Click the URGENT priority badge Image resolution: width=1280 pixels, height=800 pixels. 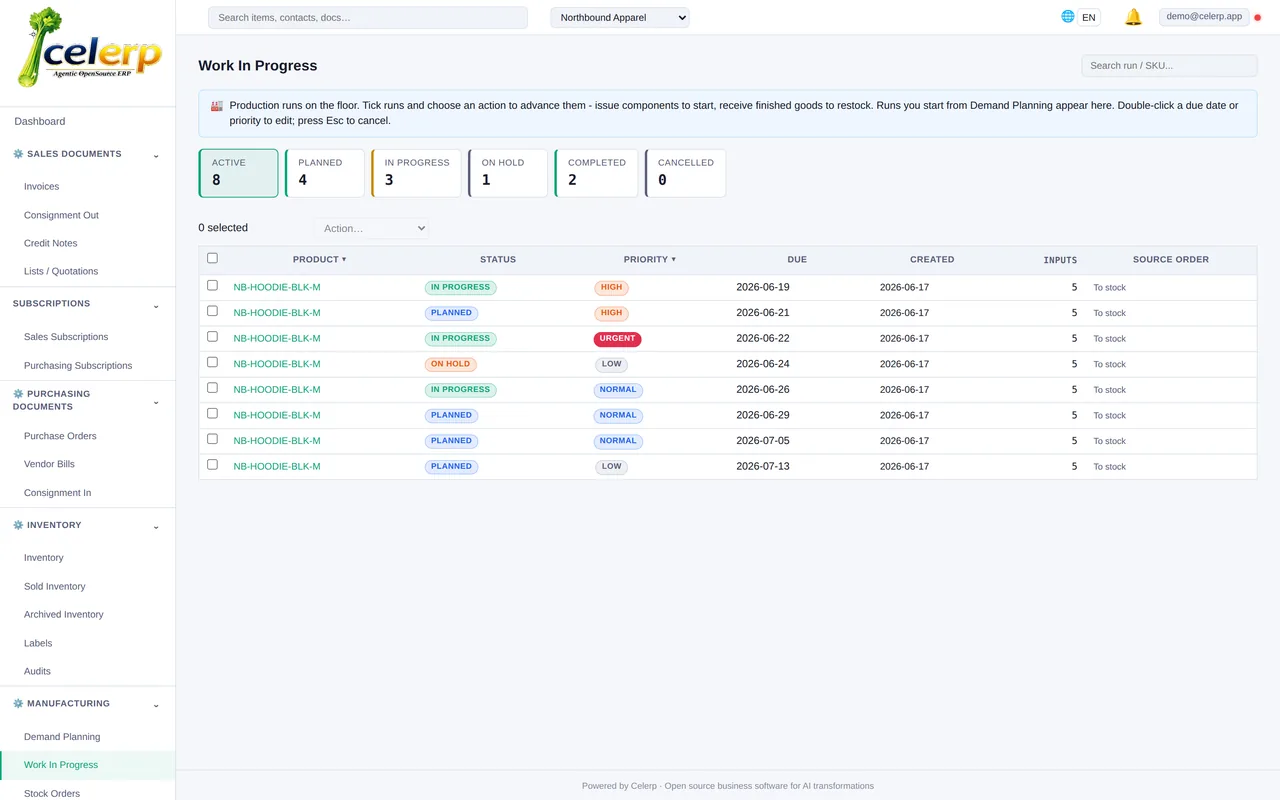[x=617, y=339]
